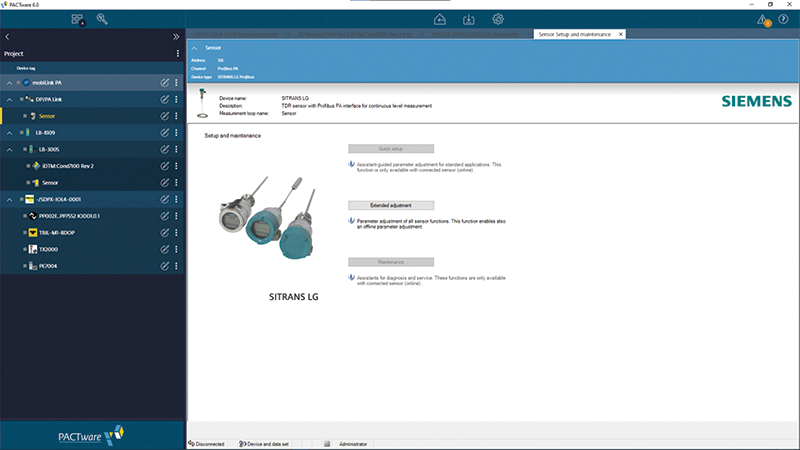This screenshot has height=450, width=800.
Task: Open kebab menu on LB-8109 row
Action: [x=177, y=133]
